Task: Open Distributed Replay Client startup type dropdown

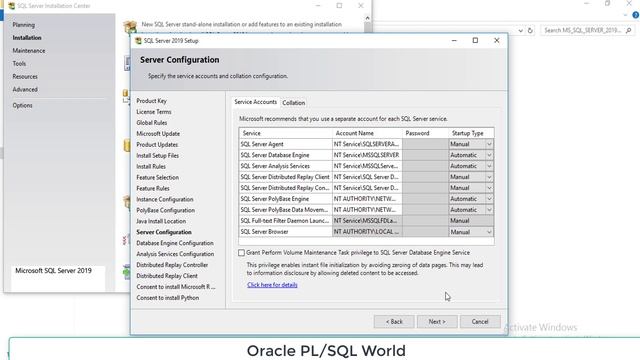Action: (489, 177)
